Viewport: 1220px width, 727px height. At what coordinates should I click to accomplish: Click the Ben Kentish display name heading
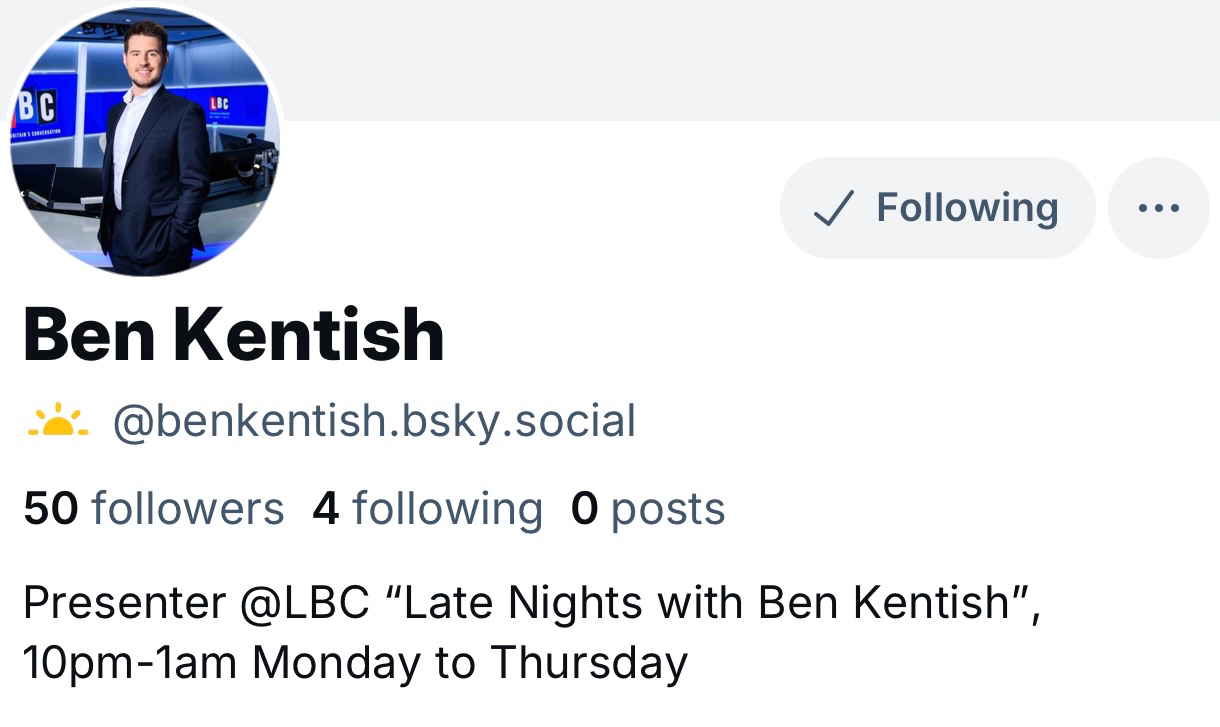point(233,335)
